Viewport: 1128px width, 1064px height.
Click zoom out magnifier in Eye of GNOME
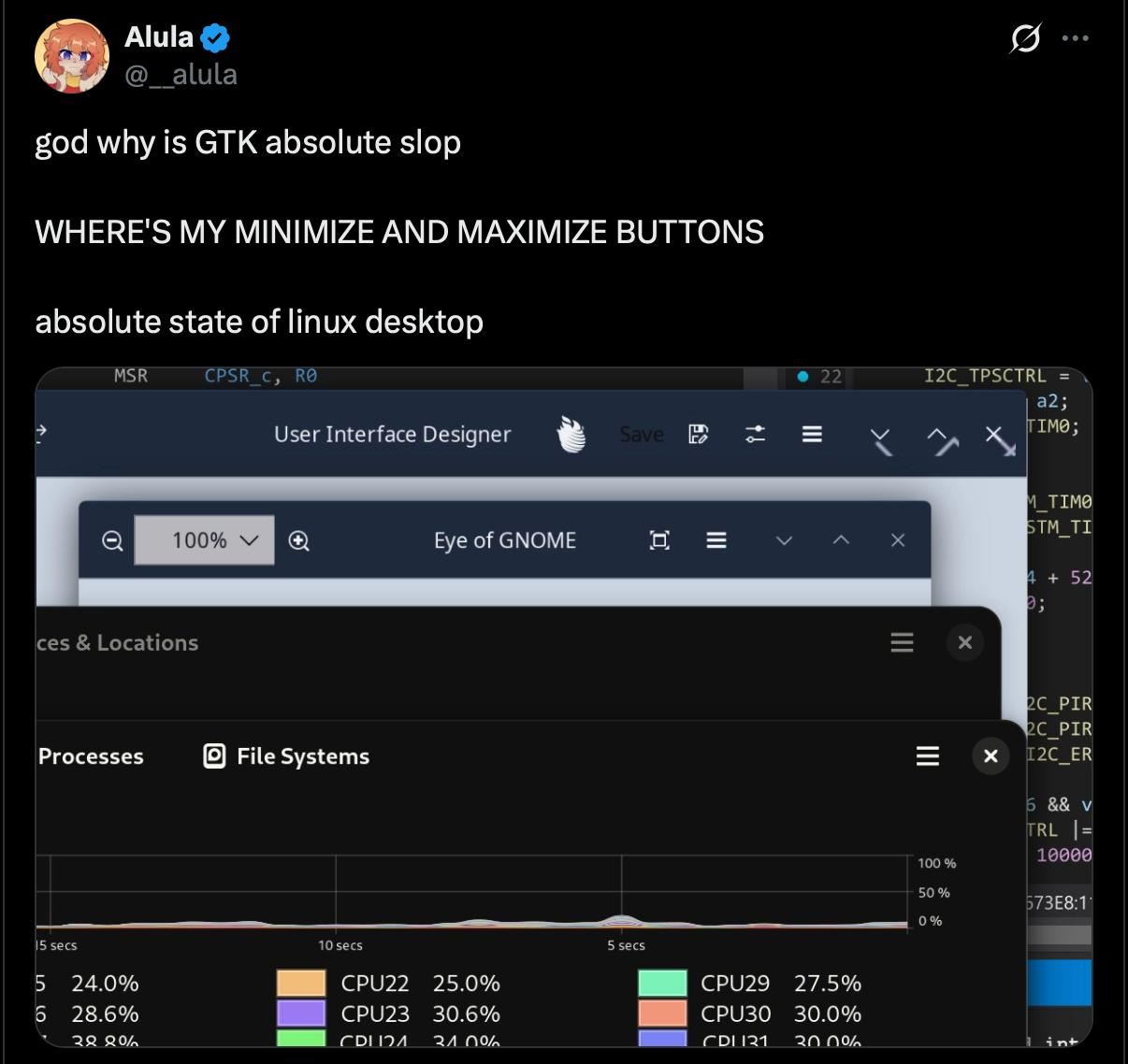[x=112, y=540]
